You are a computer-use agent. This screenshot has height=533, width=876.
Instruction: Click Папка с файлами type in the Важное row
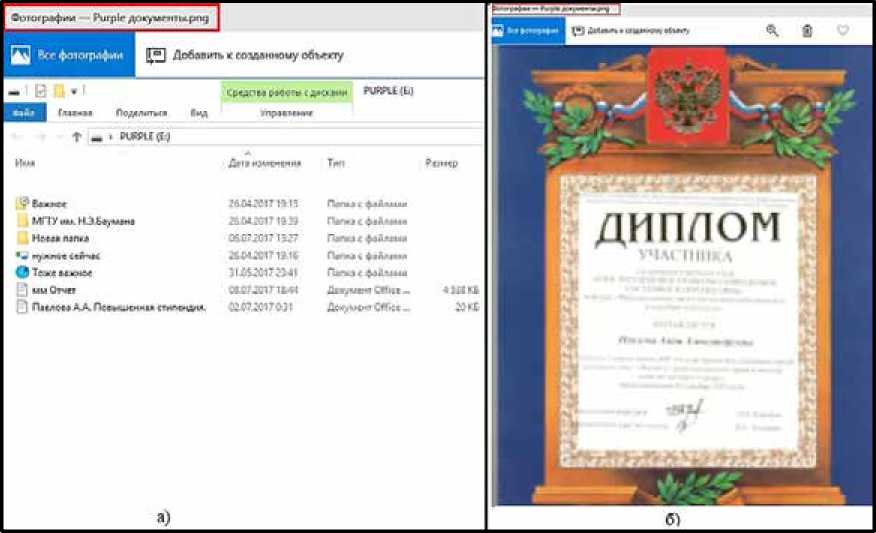coord(367,204)
